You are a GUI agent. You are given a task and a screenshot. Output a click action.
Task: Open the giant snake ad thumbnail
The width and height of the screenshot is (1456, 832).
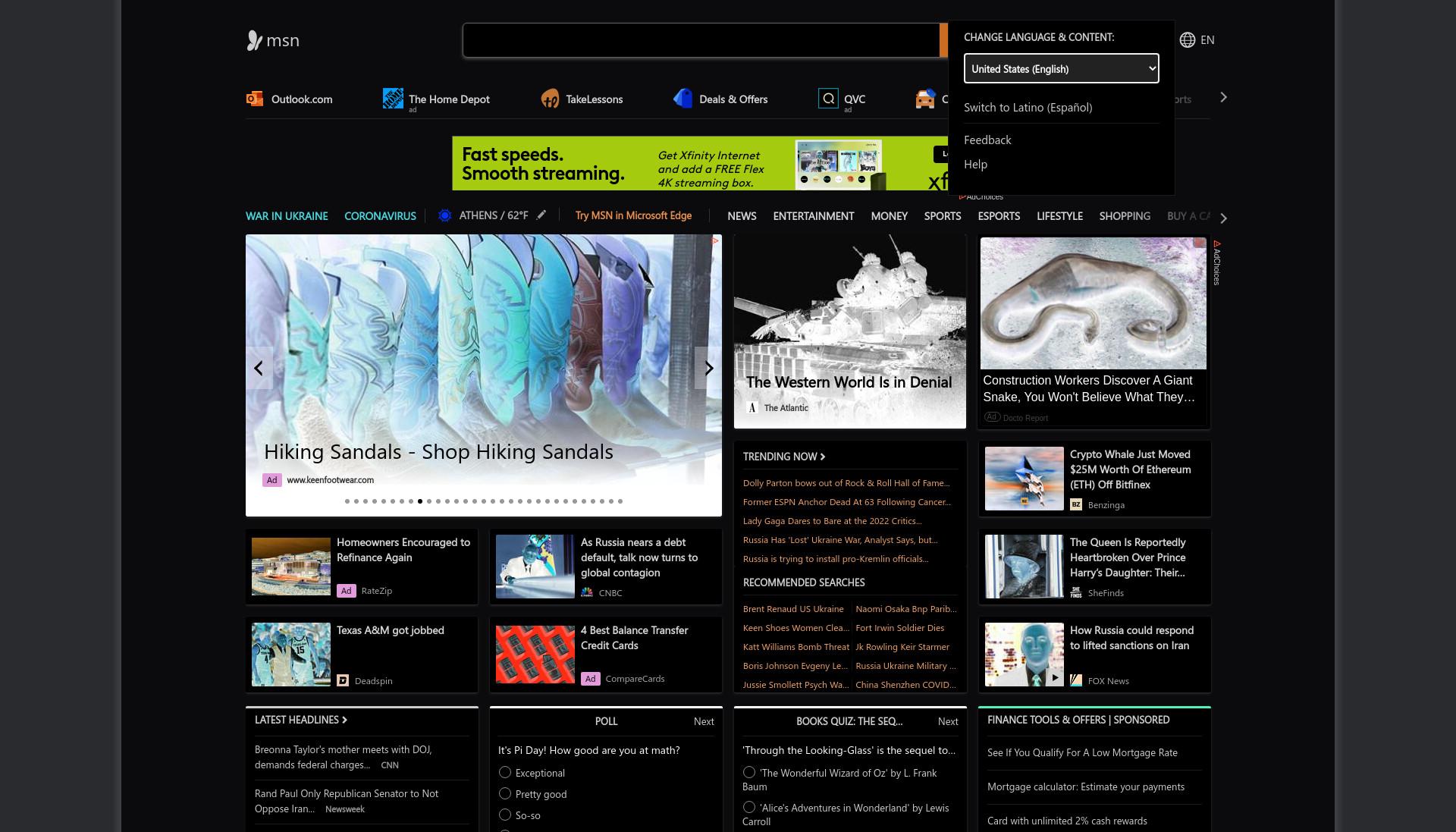tap(1093, 303)
